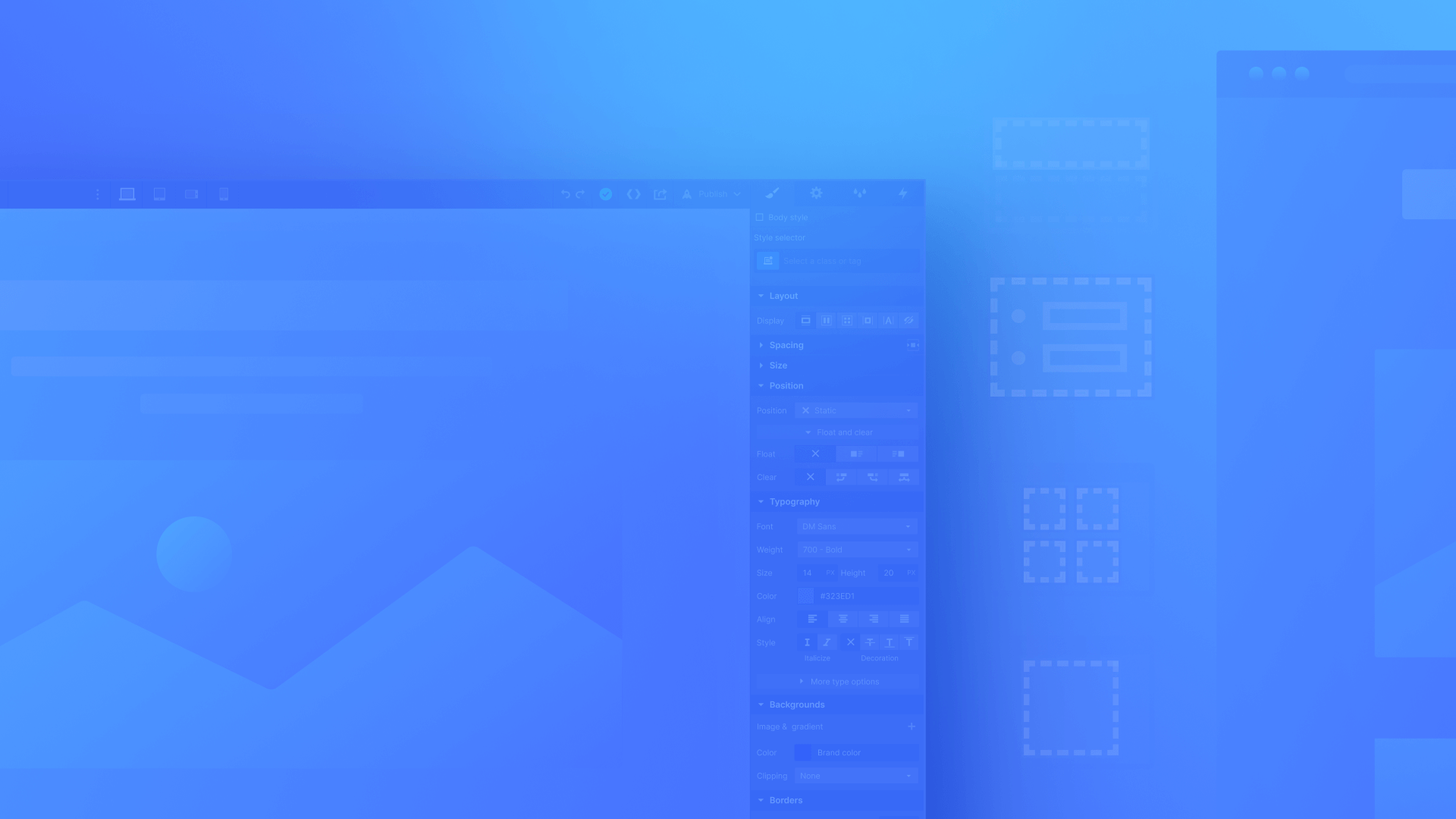The image size is (1456, 819).
Task: Click the undo arrow icon
Action: click(565, 194)
